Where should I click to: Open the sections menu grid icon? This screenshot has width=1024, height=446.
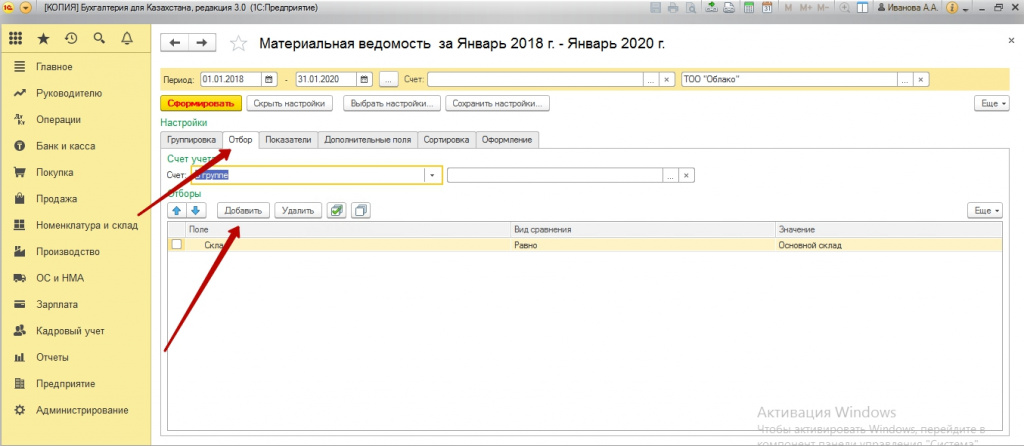[x=16, y=39]
